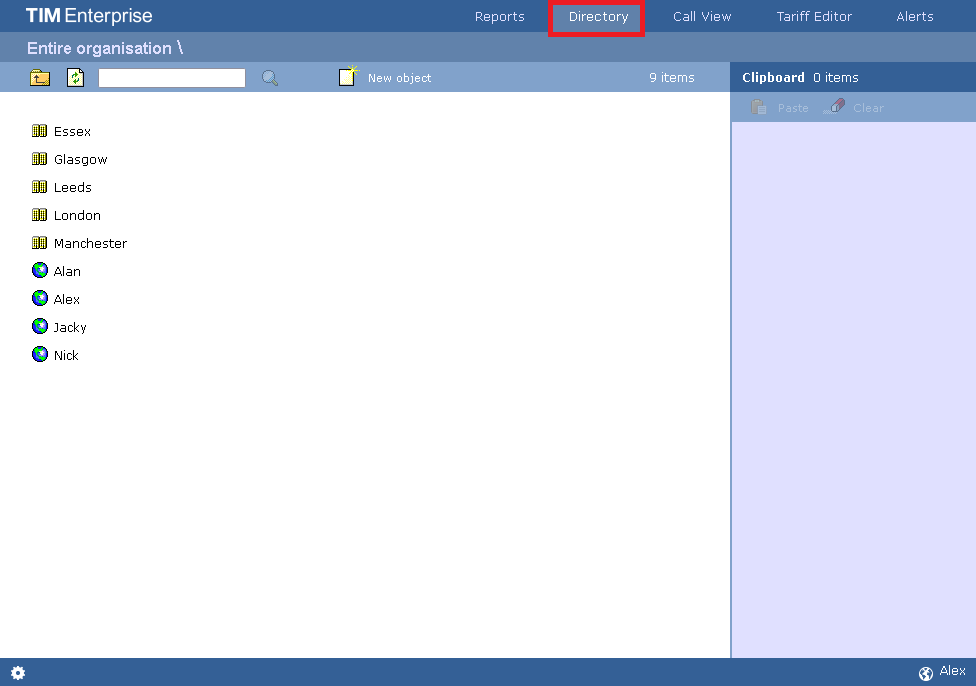This screenshot has height=686, width=976.
Task: Click the navigate up folder icon
Action: click(x=39, y=77)
